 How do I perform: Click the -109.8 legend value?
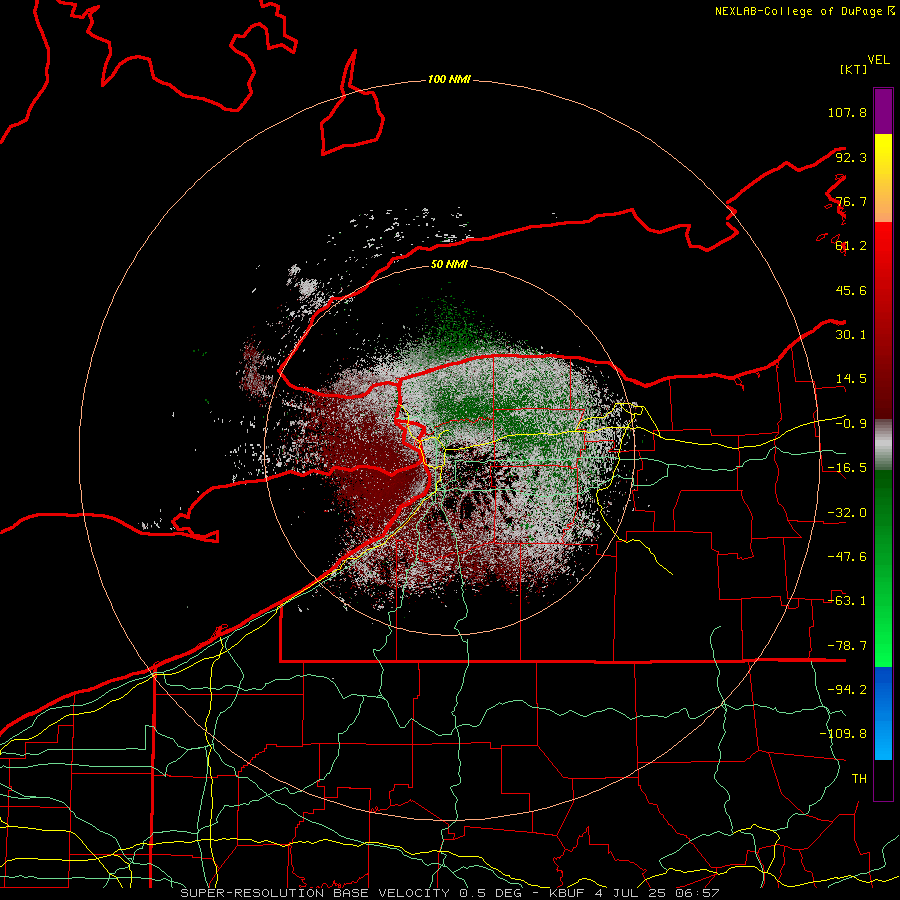pos(843,734)
